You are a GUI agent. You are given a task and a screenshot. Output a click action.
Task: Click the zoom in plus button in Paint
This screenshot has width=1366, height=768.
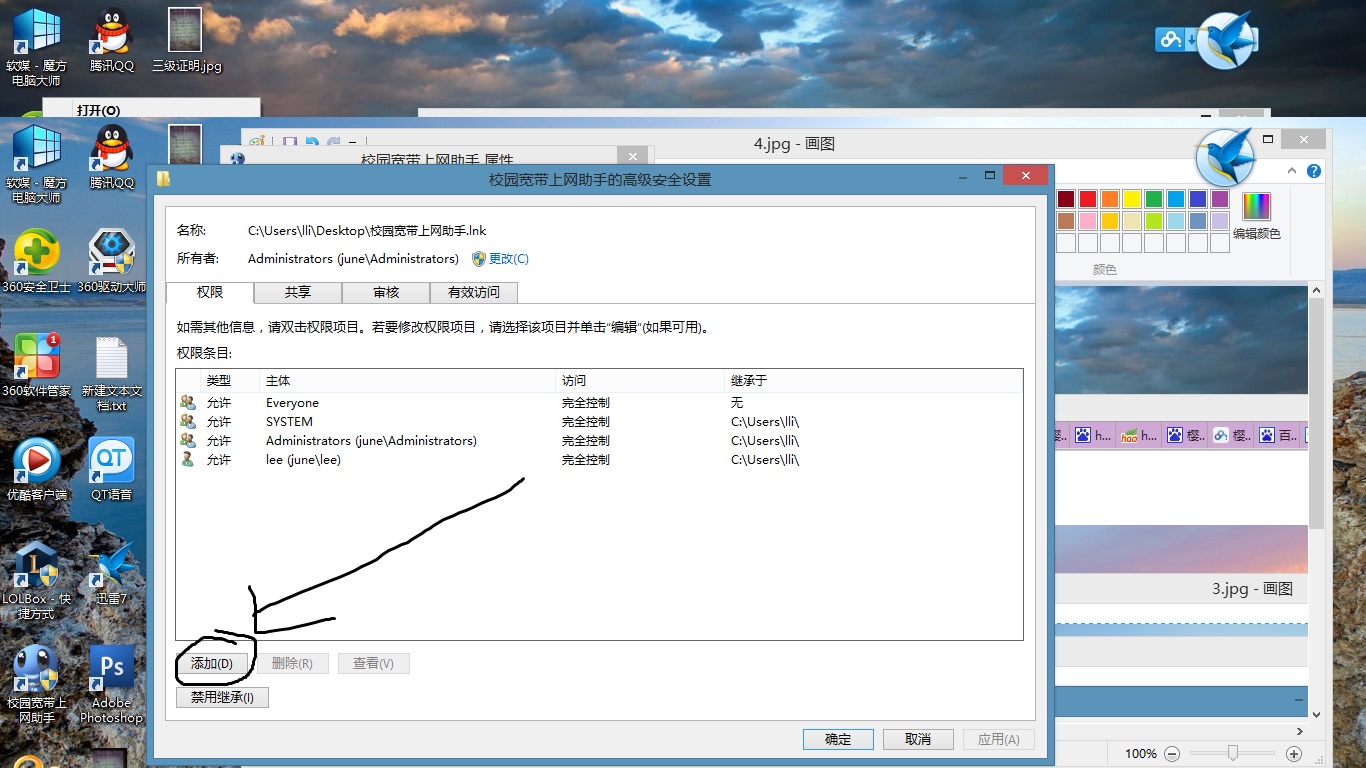(x=1294, y=754)
